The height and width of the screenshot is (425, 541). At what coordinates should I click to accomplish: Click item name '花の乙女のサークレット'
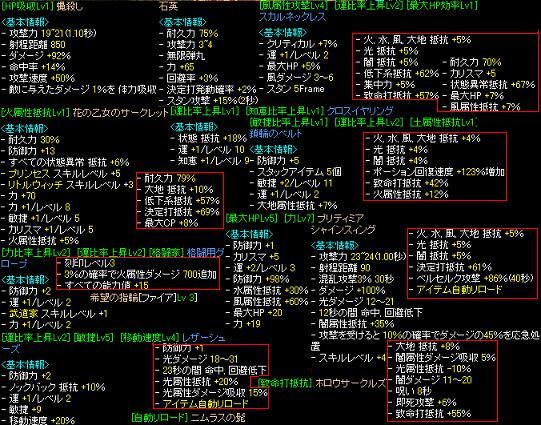click(x=120, y=112)
